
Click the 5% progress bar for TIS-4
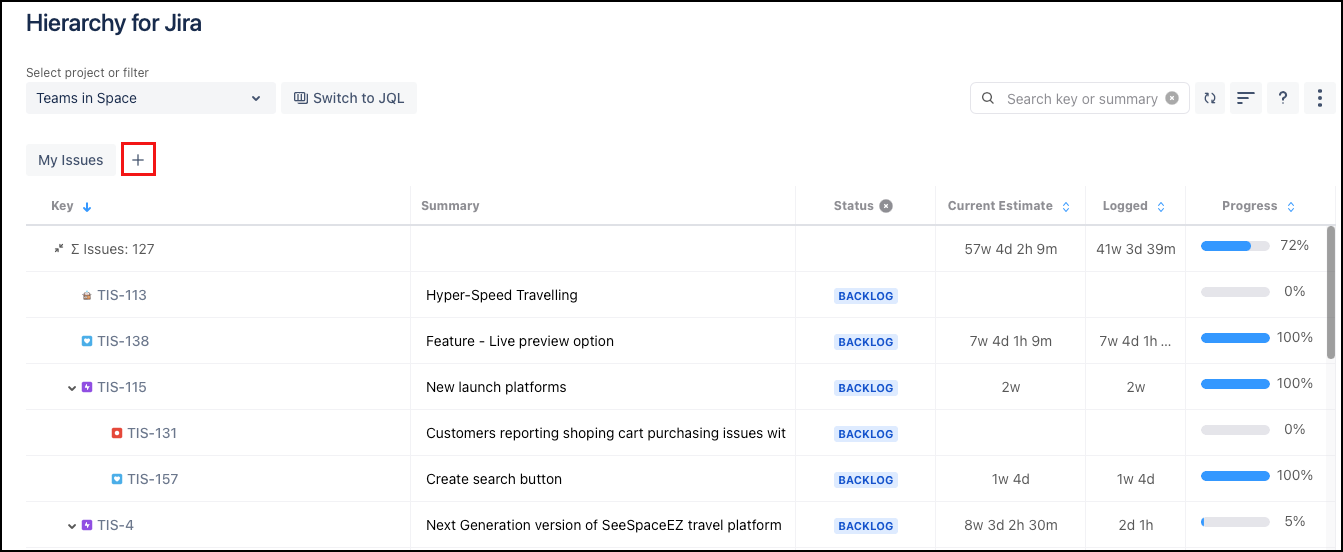[1235, 522]
